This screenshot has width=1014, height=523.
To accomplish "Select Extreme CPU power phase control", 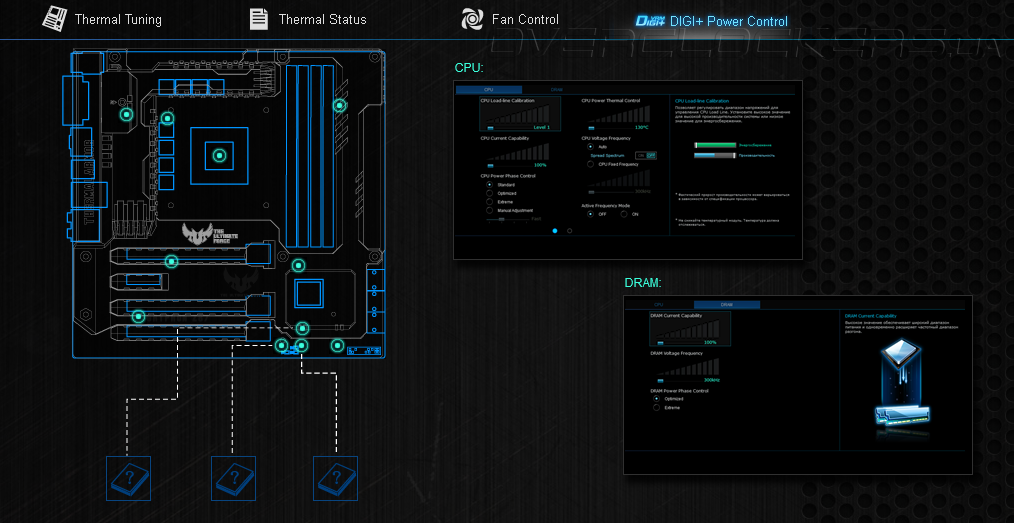I will [x=490, y=202].
